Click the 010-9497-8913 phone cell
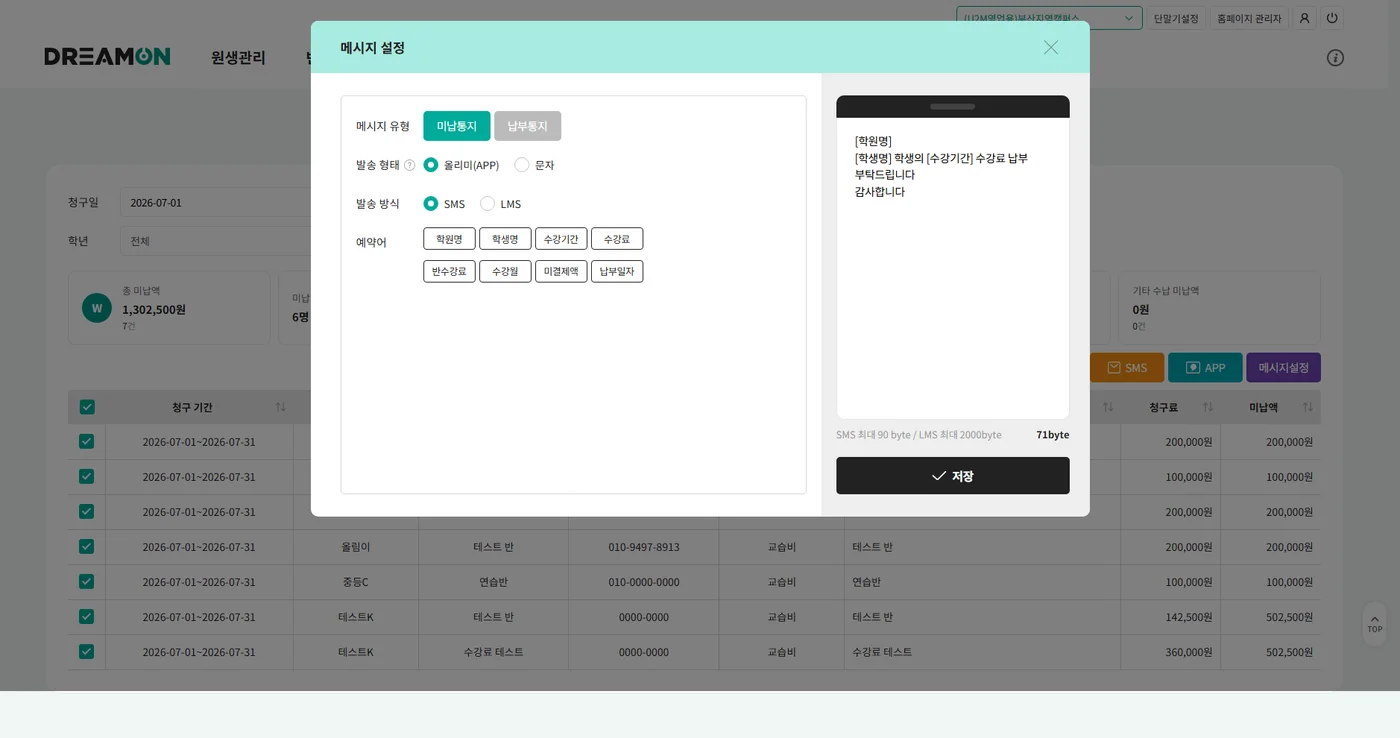The image size is (1400, 738). click(644, 547)
